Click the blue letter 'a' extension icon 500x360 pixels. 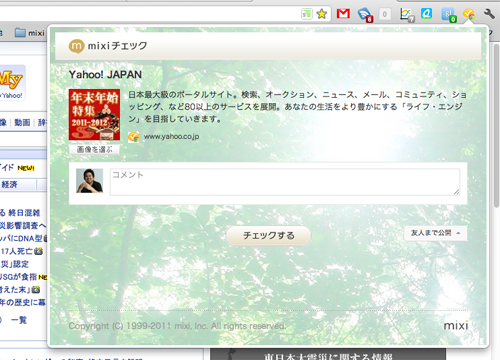pos(426,14)
